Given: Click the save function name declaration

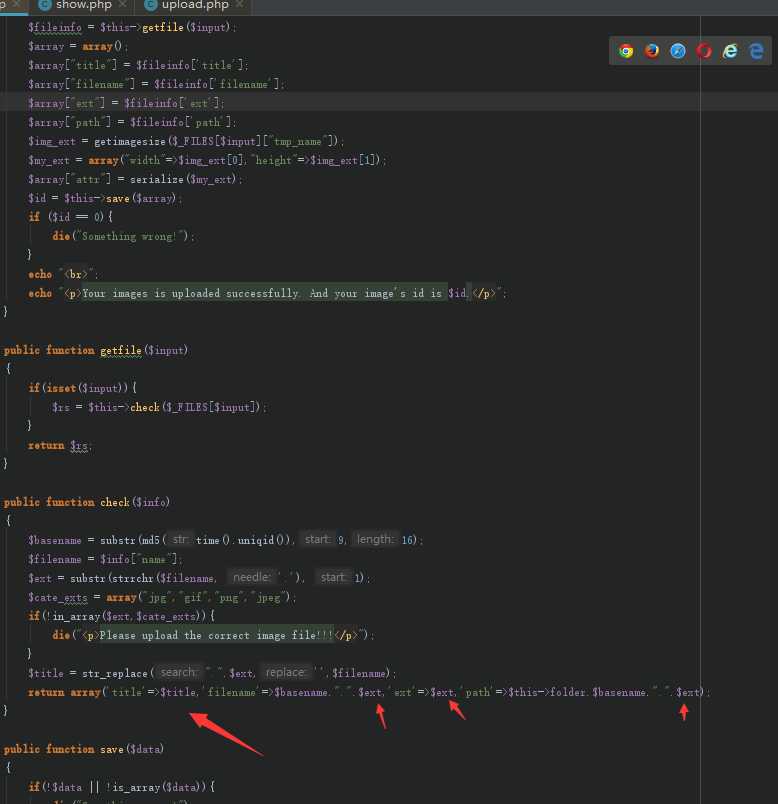Looking at the screenshot, I should click(x=111, y=749).
